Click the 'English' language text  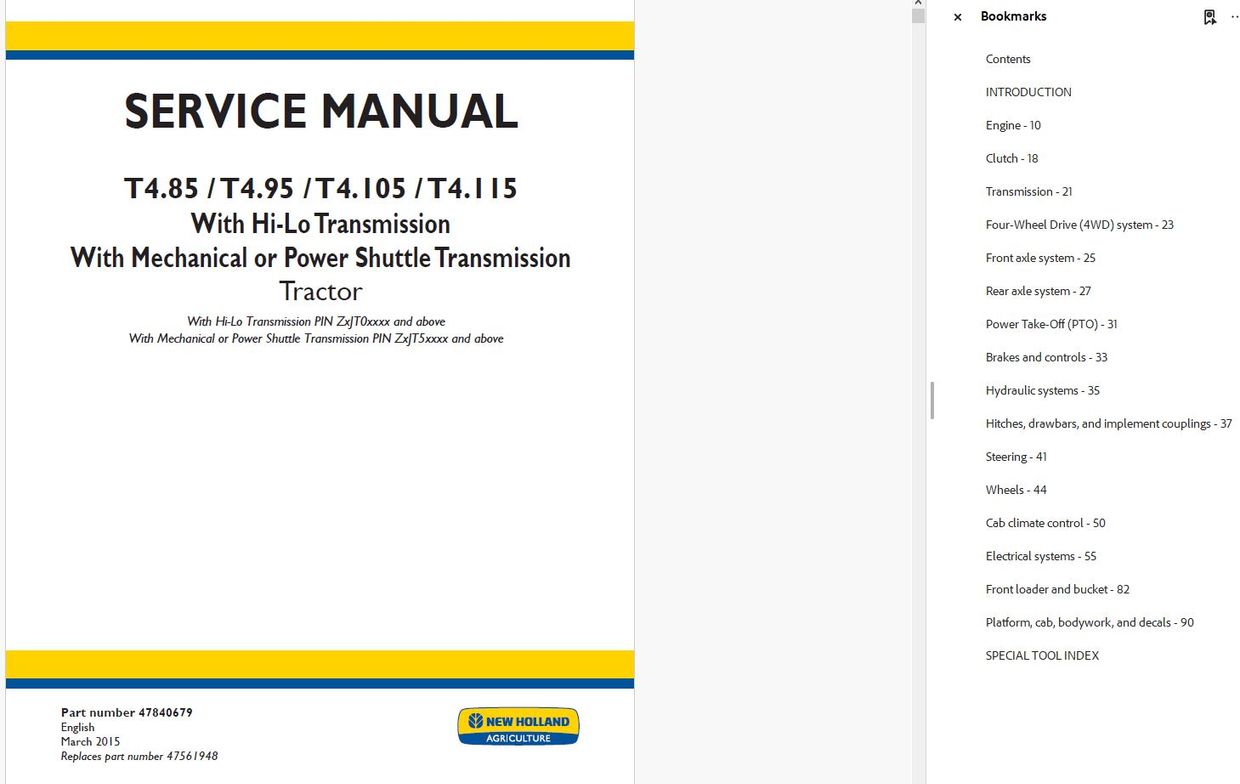(78, 728)
